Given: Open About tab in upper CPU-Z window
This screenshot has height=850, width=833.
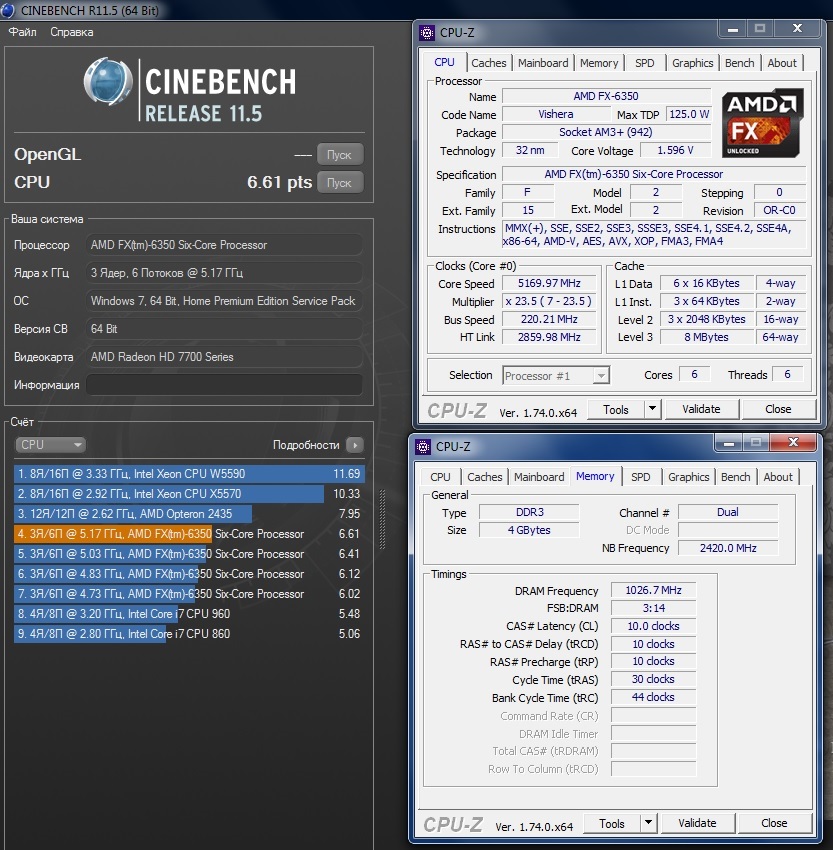Looking at the screenshot, I should (x=782, y=63).
